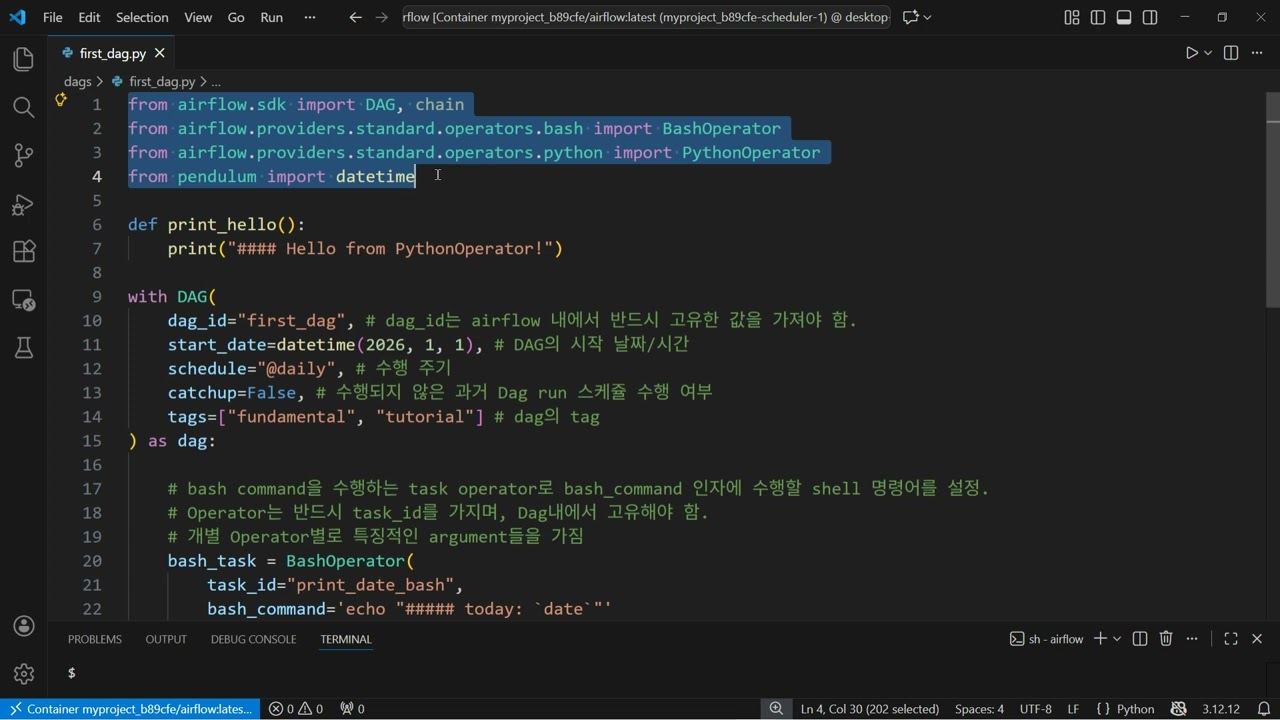Screen dimensions: 1280x720
Task: Open Customize Layout in title bar
Action: point(1072,17)
